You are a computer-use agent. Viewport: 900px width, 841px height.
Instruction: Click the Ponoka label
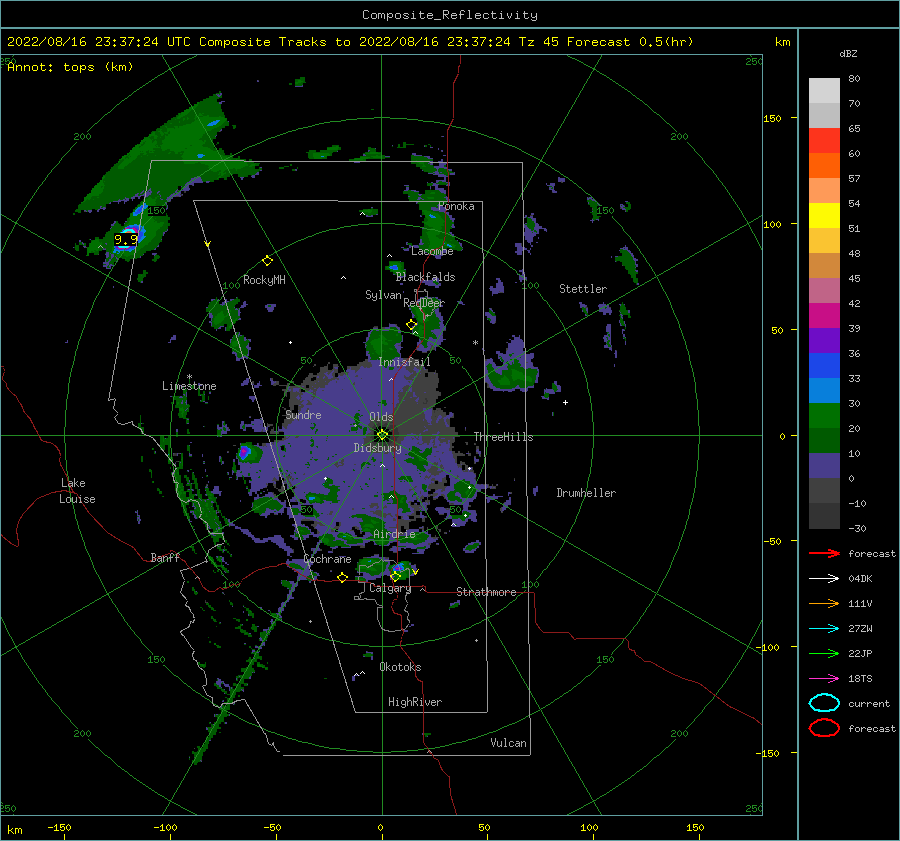click(456, 206)
